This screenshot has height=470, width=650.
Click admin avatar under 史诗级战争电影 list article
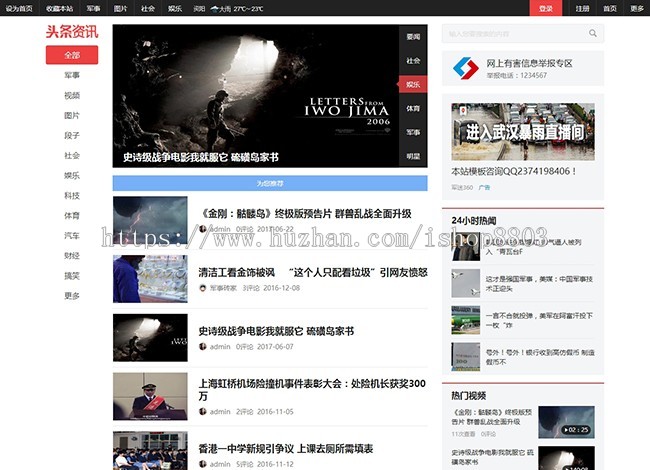tap(203, 346)
